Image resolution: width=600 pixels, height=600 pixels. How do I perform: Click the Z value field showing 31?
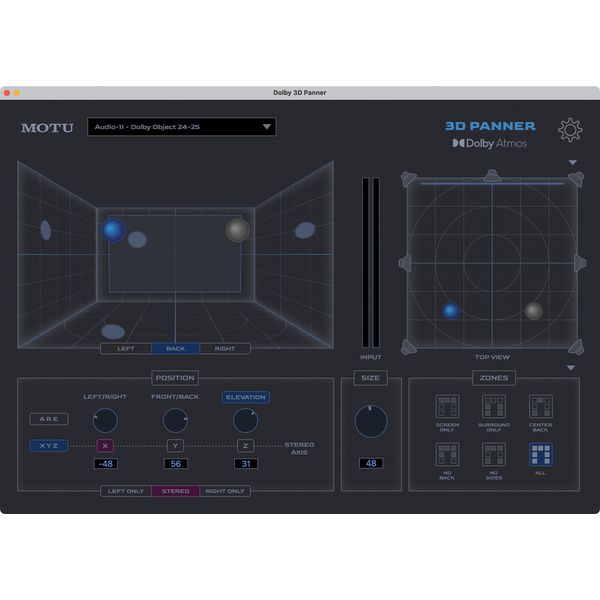(x=246, y=464)
